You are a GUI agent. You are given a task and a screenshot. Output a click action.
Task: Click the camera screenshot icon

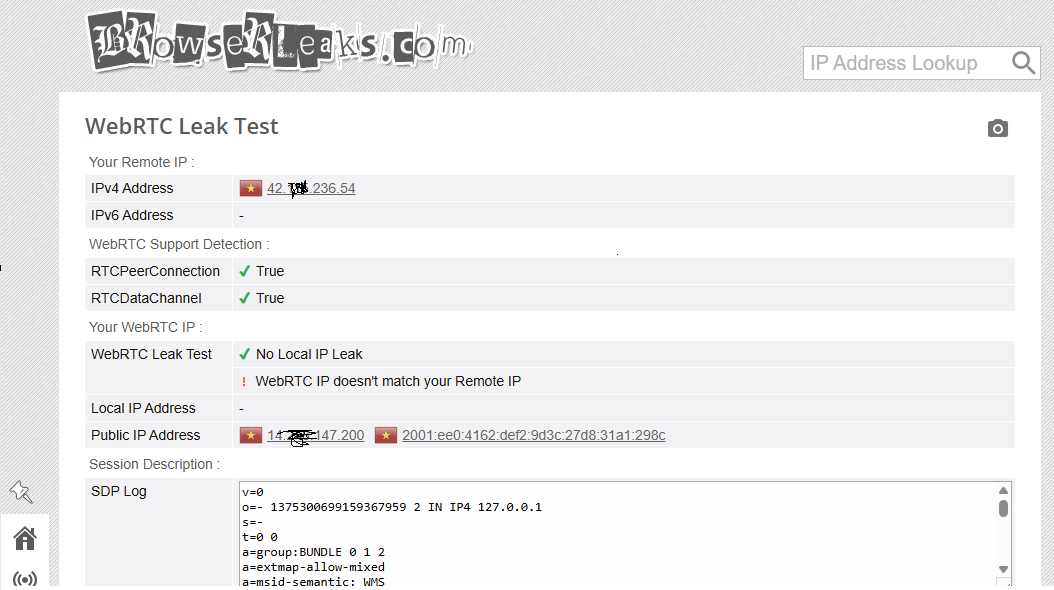pyautogui.click(x=997, y=128)
